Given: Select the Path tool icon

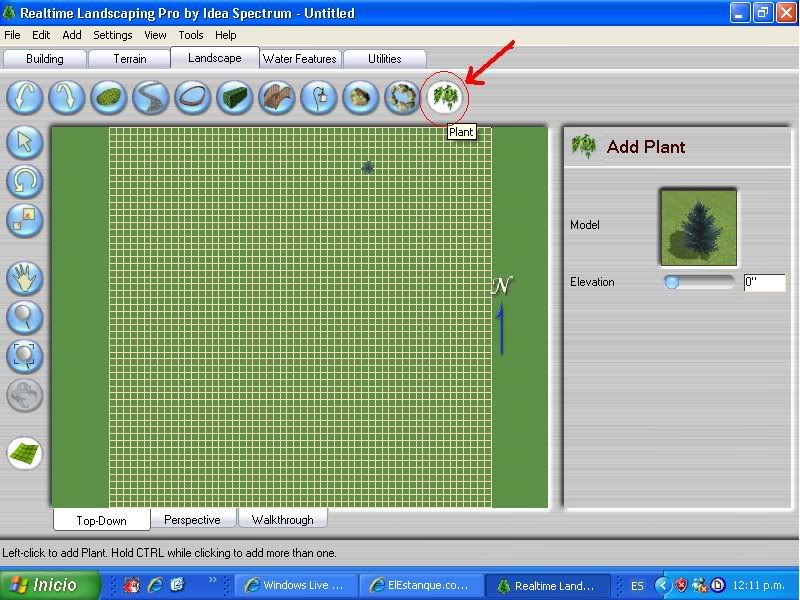Looking at the screenshot, I should (151, 96).
